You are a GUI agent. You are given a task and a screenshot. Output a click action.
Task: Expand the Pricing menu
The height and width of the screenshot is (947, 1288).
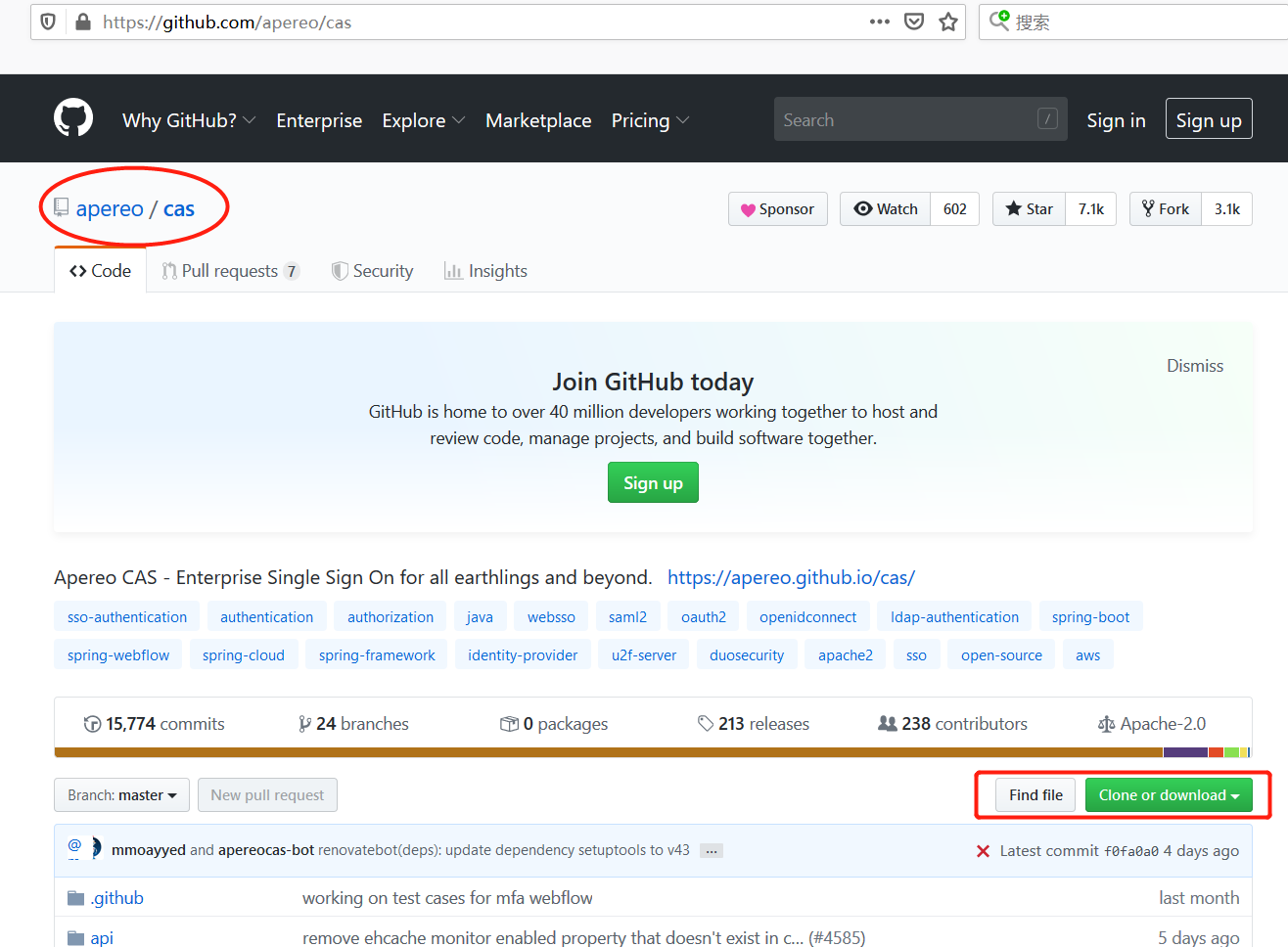tap(651, 120)
